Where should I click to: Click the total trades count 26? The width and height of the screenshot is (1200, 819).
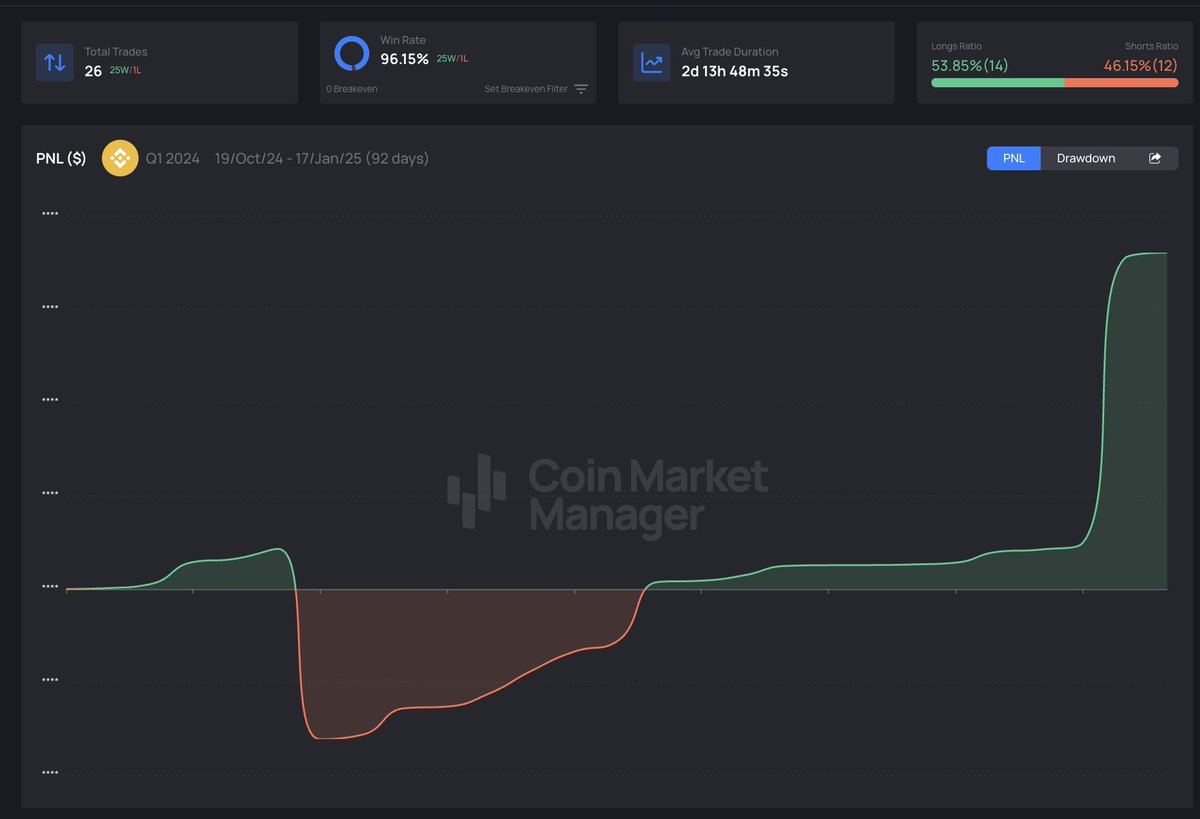click(93, 71)
